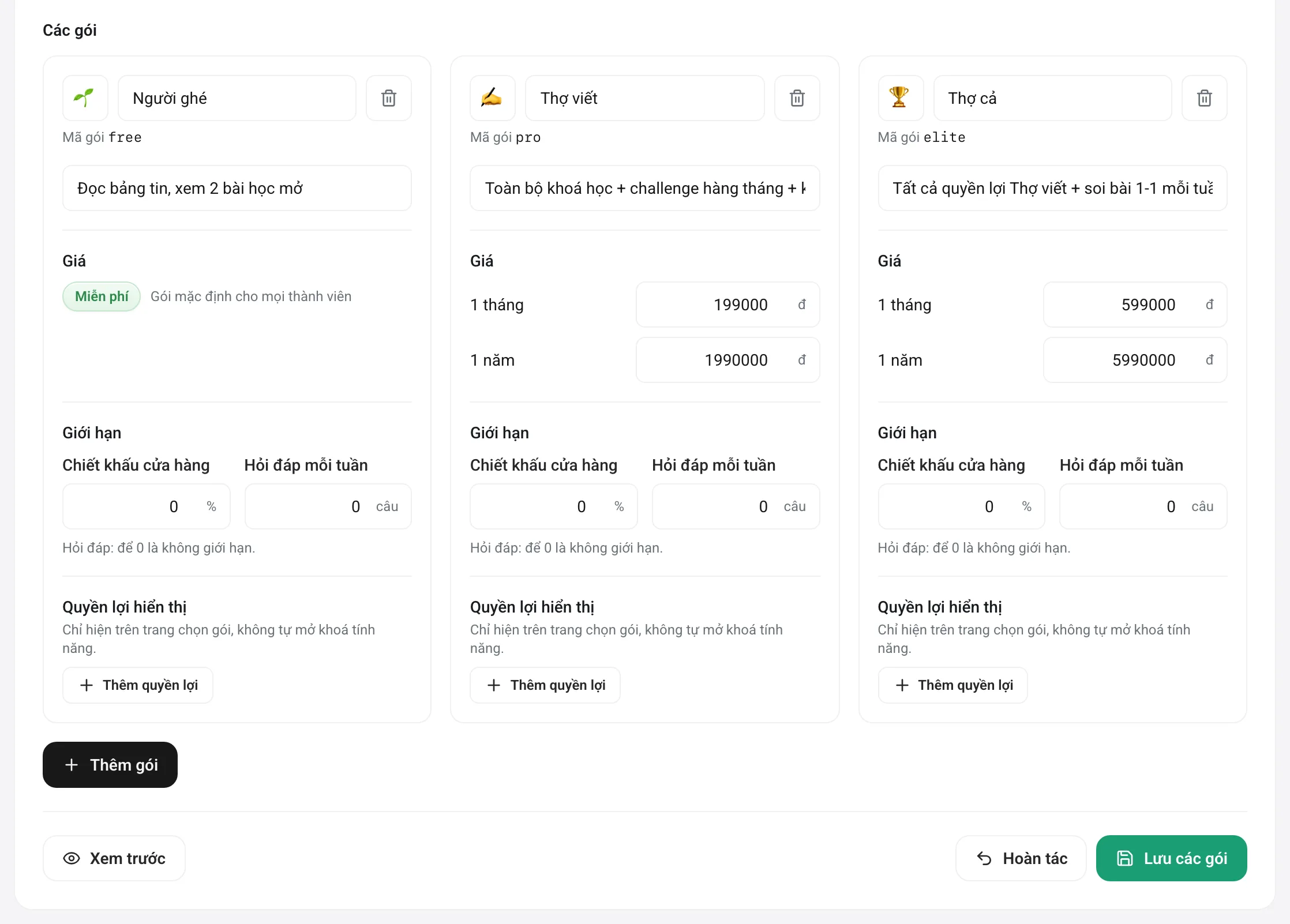Edit description starting 'Tất cả quyền lợi Thợ viết'
Screen dimensions: 1290x924
(x=1052, y=188)
